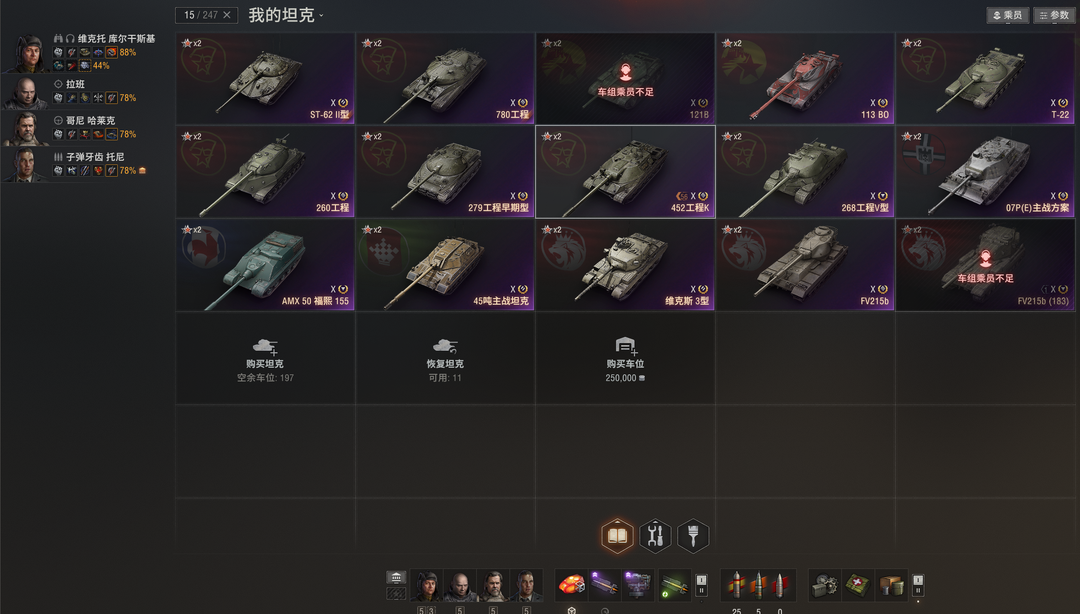This screenshot has width=1080, height=614.
Task: Select the AMX 50 福熙 155 tank
Action: (265, 265)
